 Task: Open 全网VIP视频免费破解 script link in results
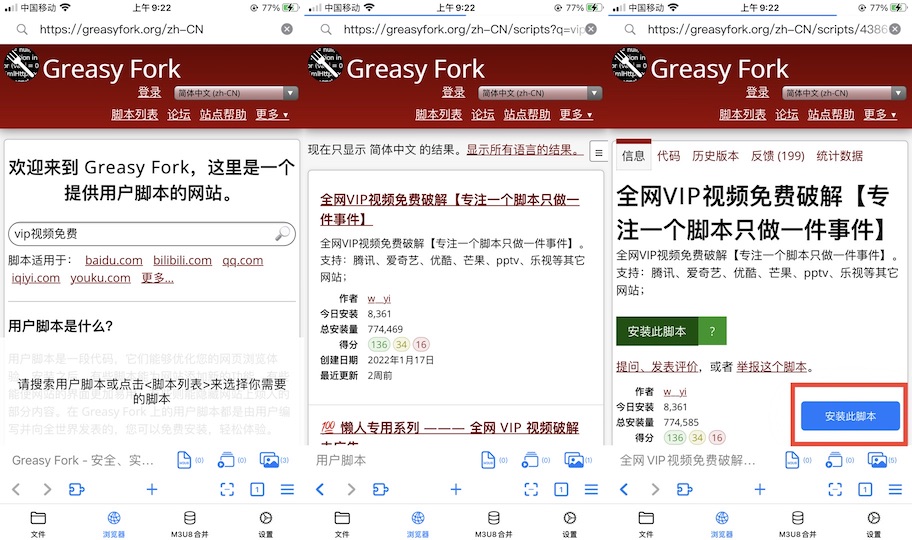(x=450, y=209)
